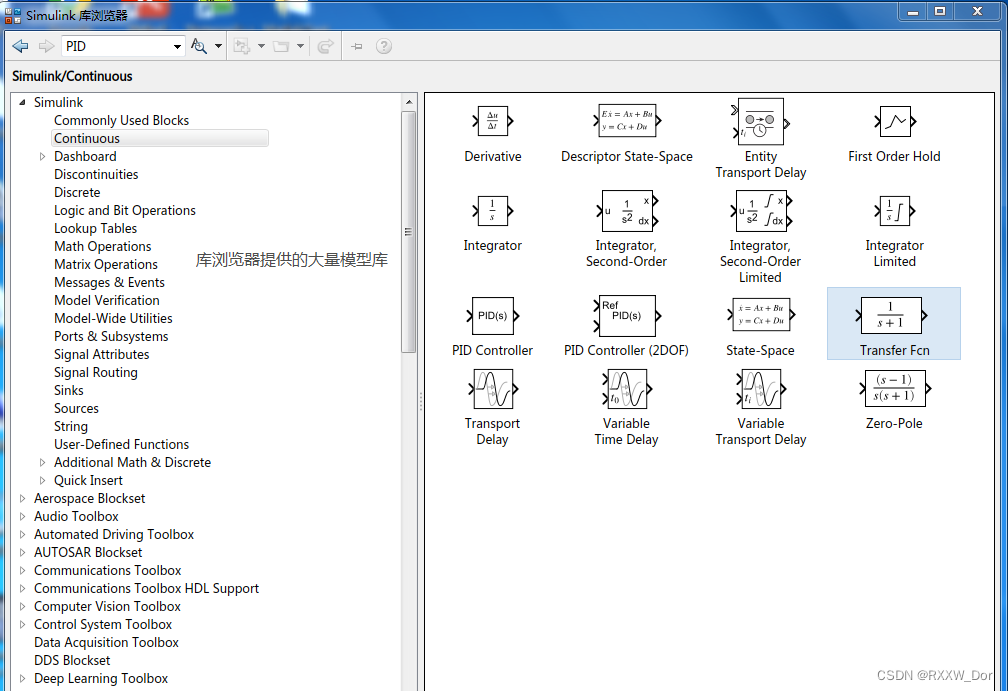Open search options dropdown arrow

218,46
